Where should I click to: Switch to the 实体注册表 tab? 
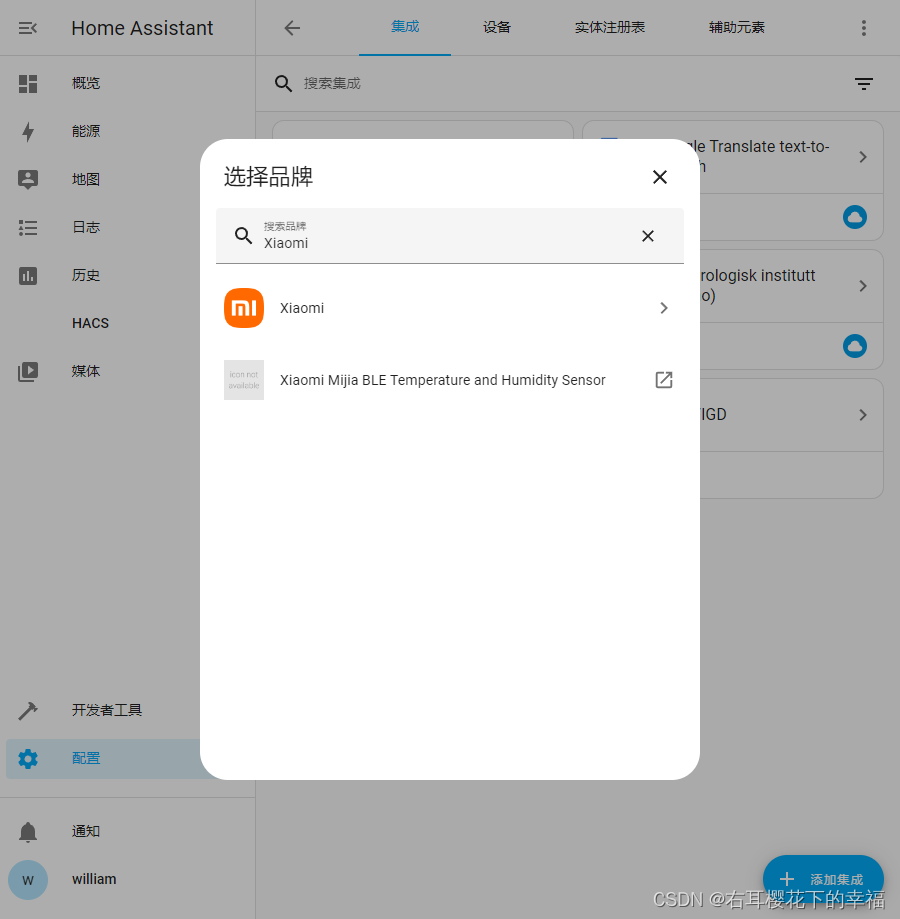coord(609,28)
